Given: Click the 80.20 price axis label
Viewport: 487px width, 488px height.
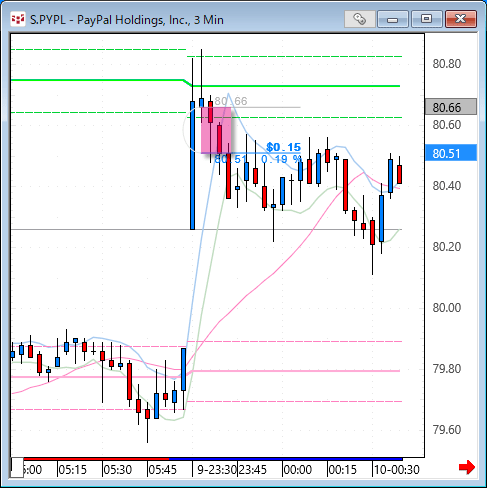Looking at the screenshot, I should pyautogui.click(x=447, y=247).
